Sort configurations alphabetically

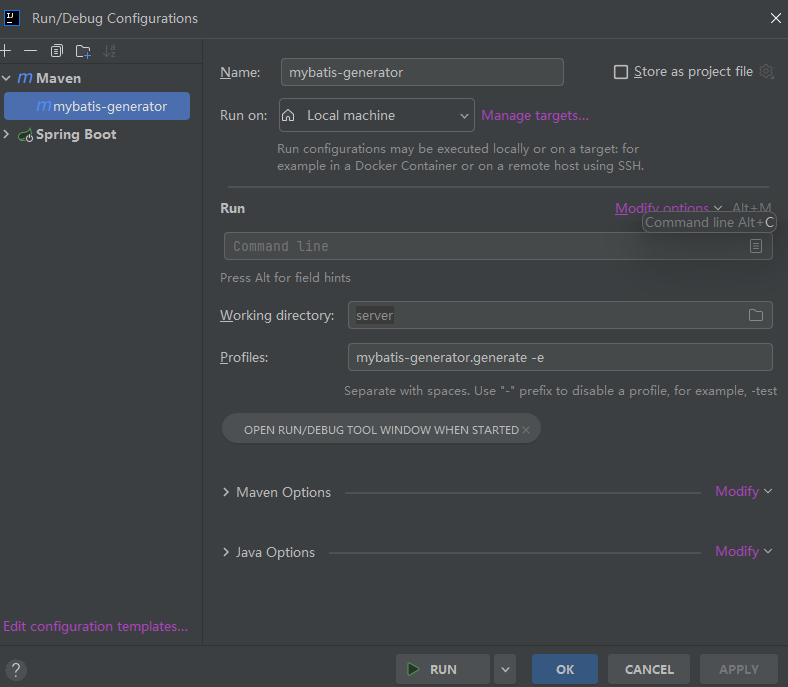[109, 51]
